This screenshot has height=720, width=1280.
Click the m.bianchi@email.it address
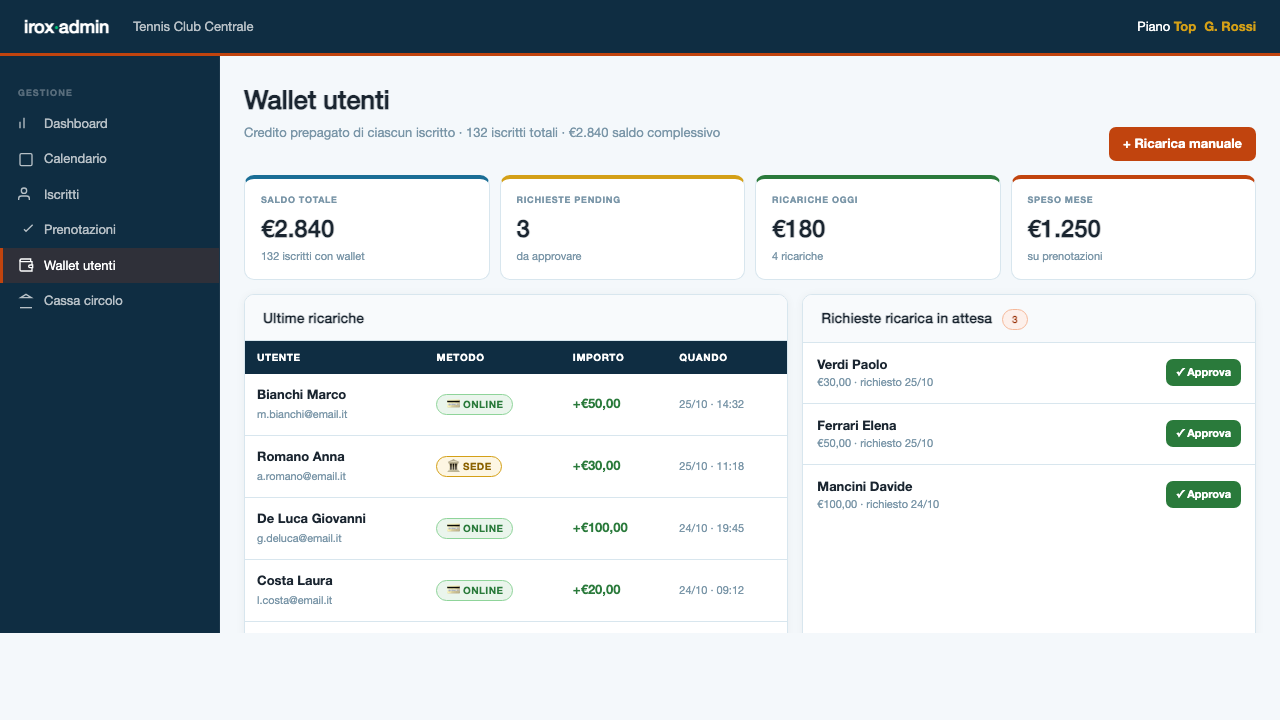tap(302, 414)
